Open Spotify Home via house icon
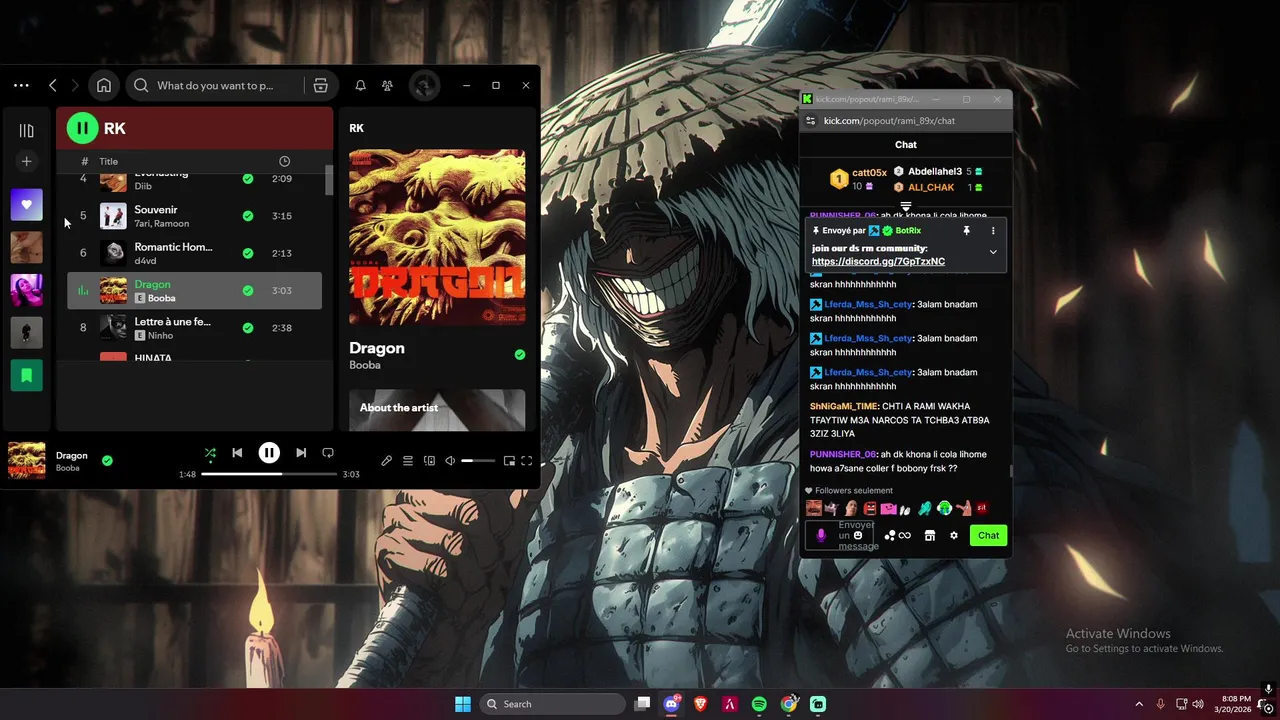Viewport: 1280px width, 720px height. [104, 85]
